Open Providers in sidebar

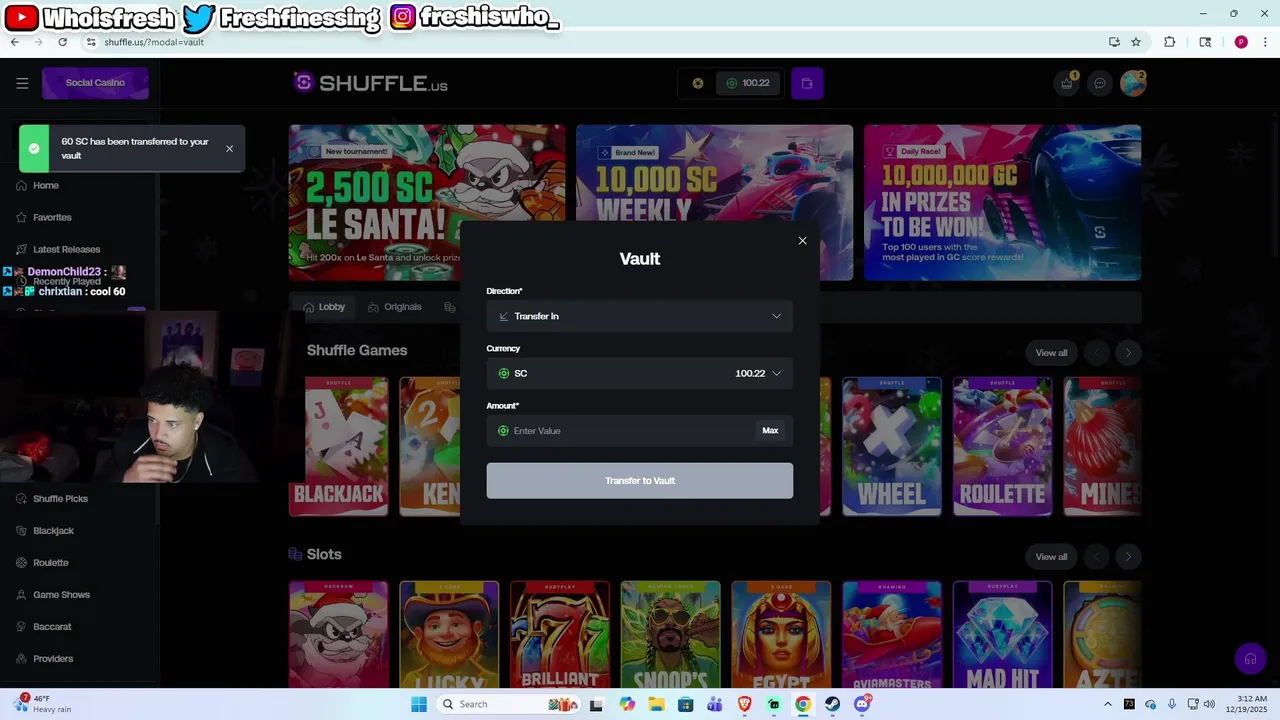52,659
